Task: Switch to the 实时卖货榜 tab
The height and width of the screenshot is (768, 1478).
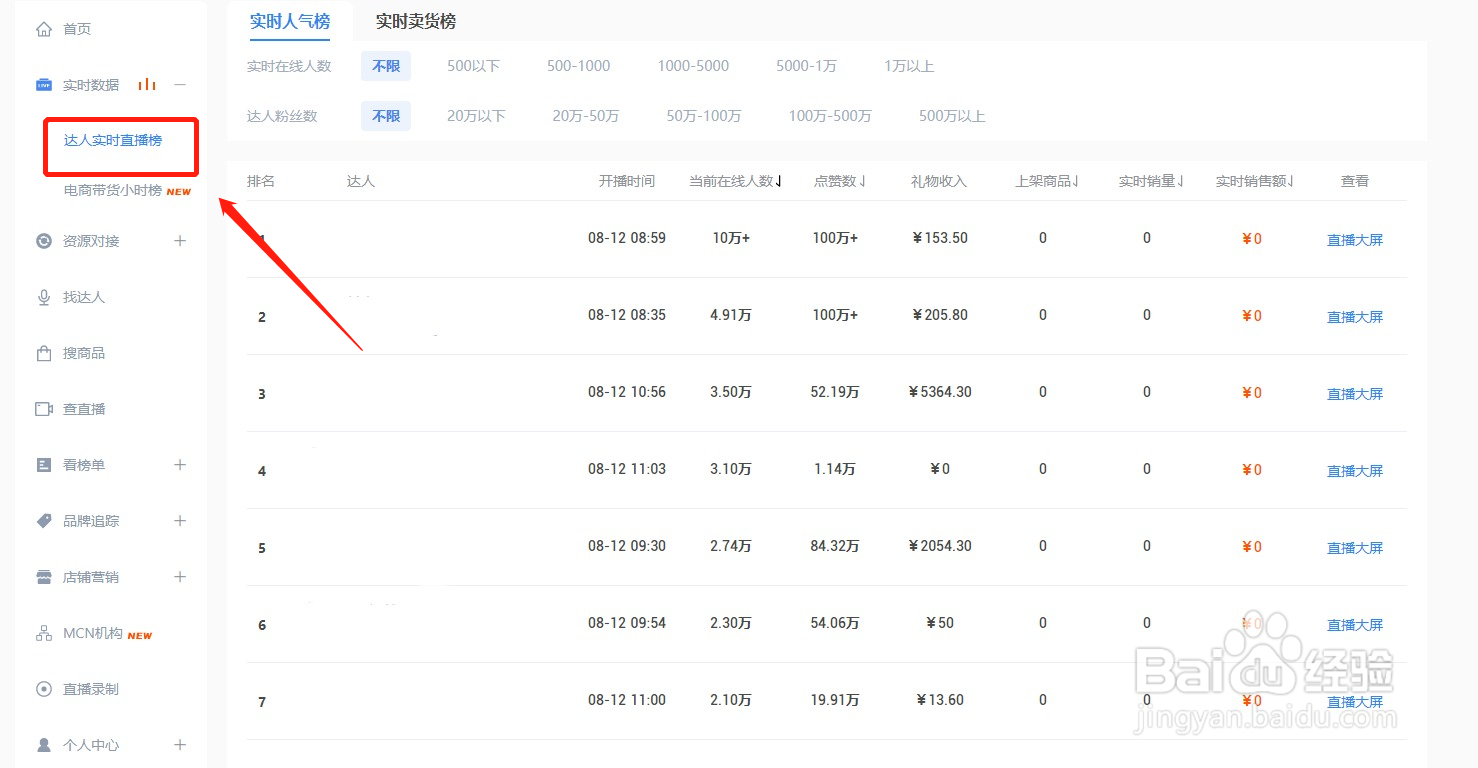Action: pyautogui.click(x=416, y=21)
